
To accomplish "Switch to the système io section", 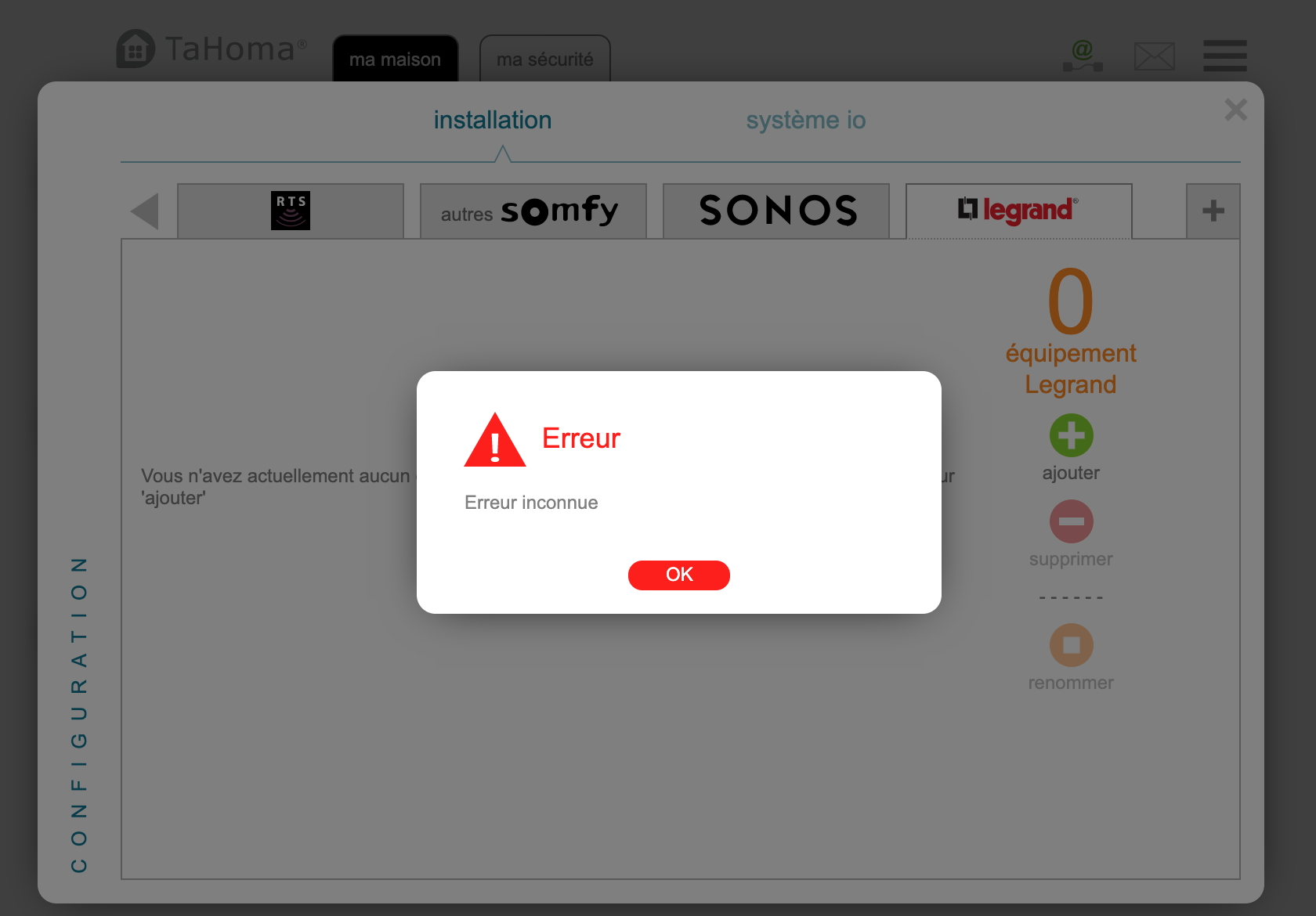I will 805,121.
